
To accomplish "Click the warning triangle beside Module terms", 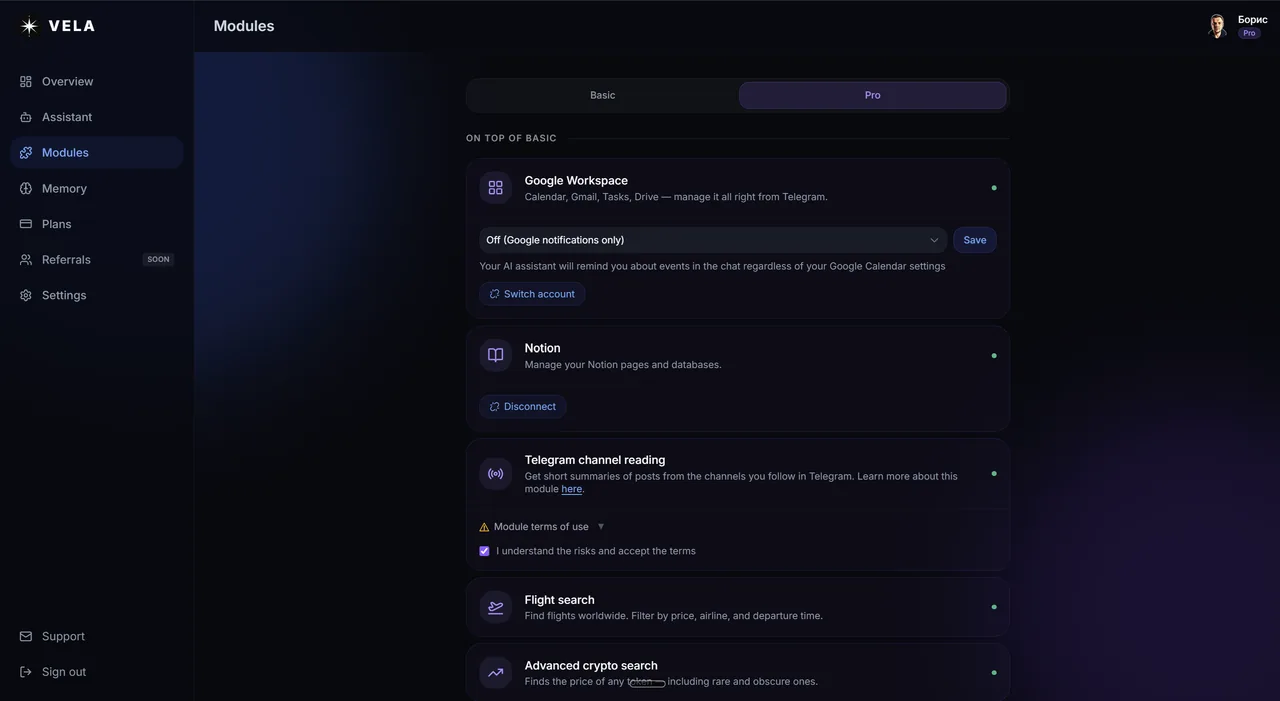I will (484, 527).
